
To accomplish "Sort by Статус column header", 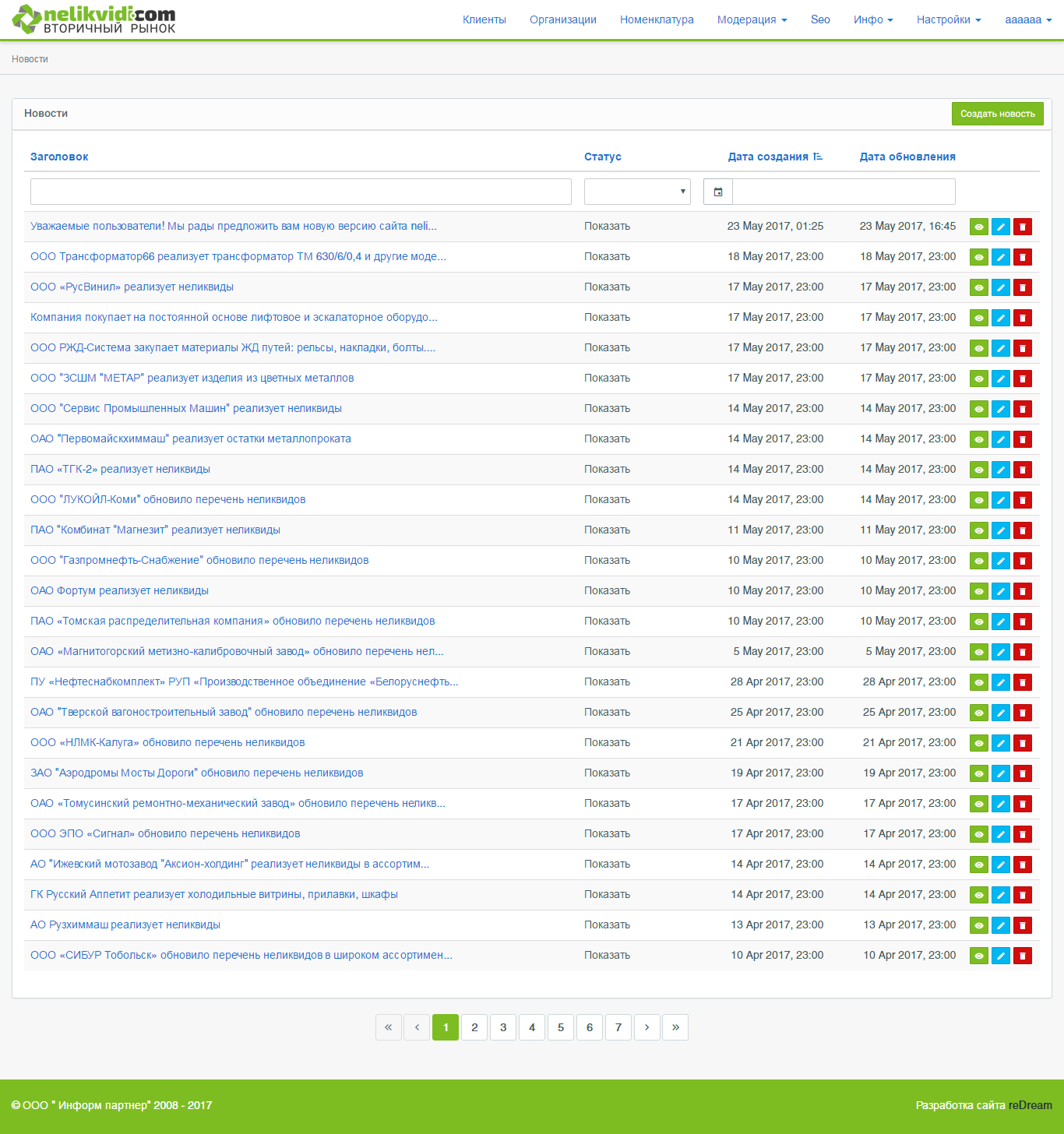I will (603, 157).
